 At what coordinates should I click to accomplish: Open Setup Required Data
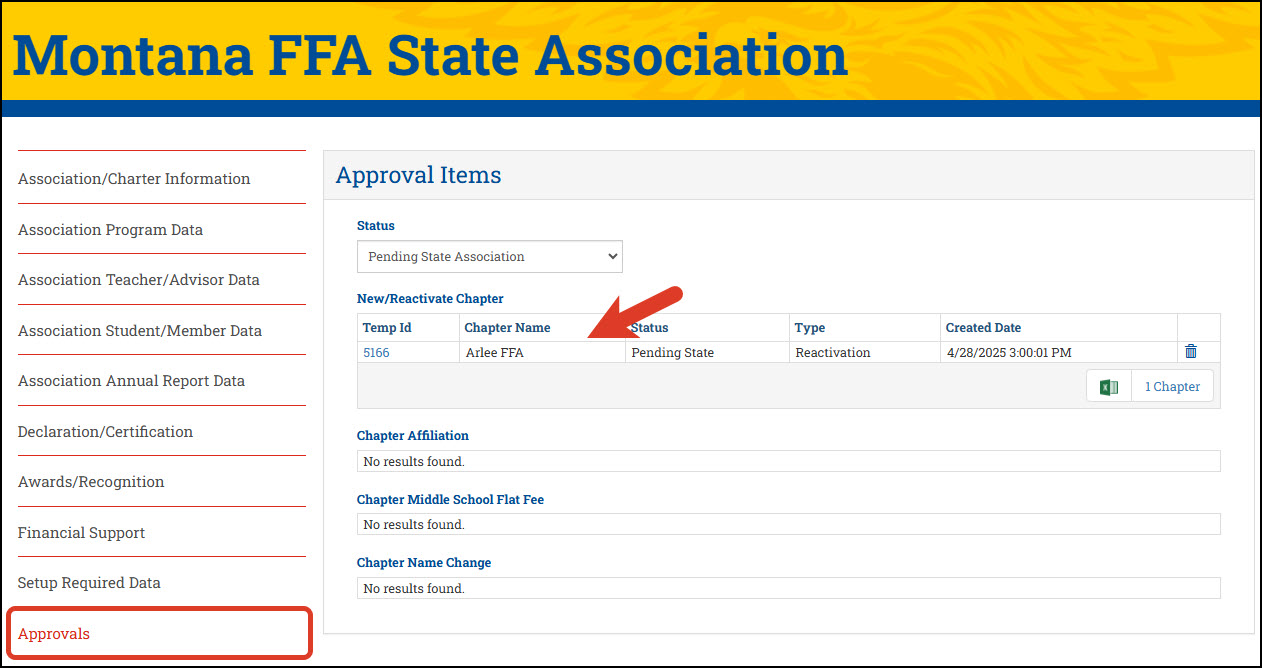coord(89,583)
